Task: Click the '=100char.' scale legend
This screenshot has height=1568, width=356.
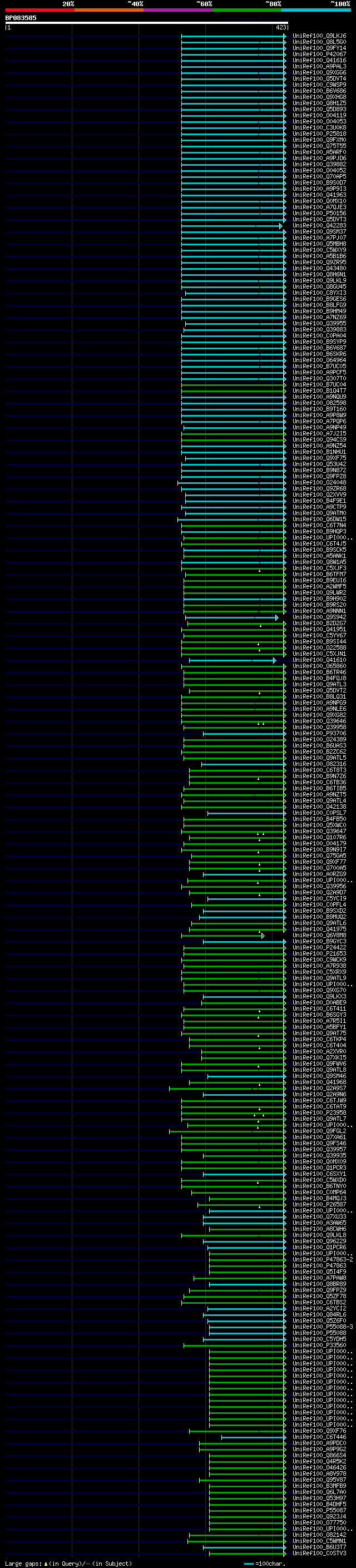Action: [270, 1563]
